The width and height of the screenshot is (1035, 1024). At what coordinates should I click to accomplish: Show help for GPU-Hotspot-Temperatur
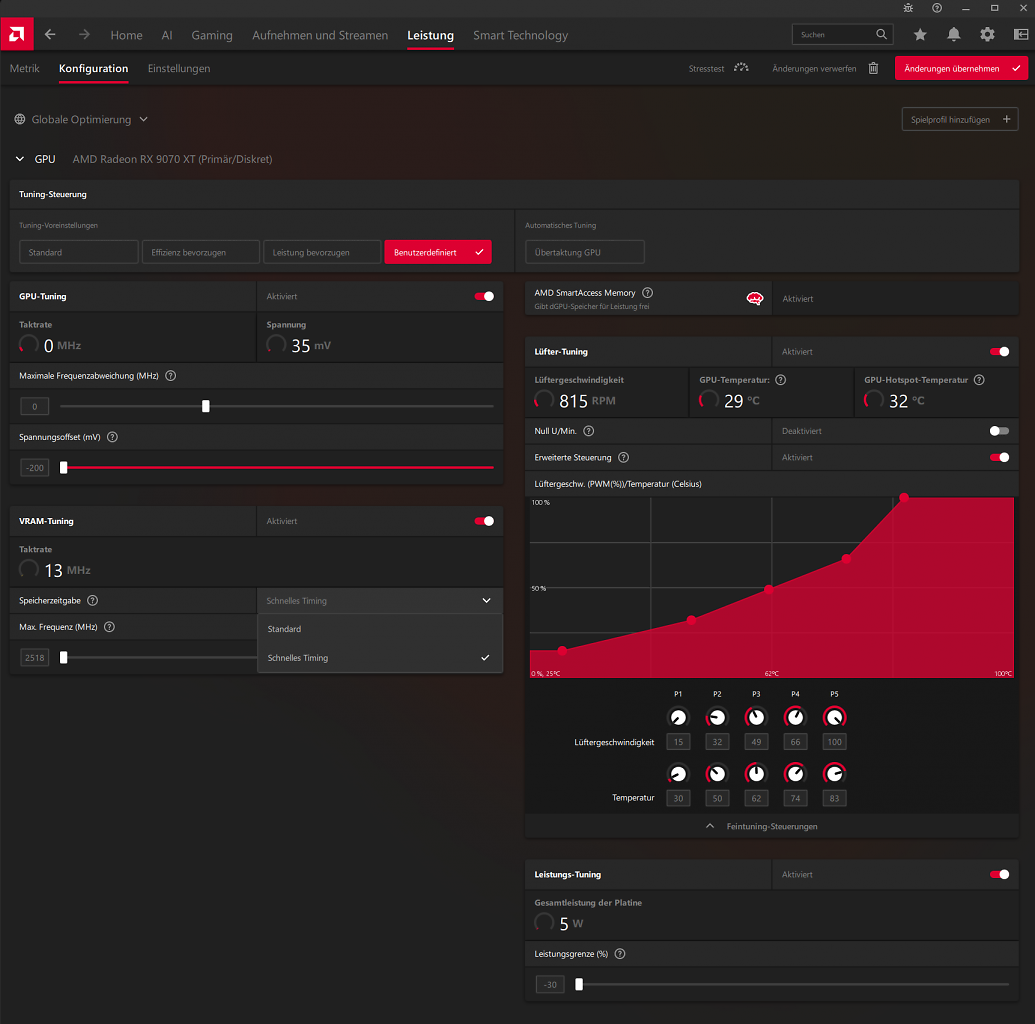tap(979, 380)
